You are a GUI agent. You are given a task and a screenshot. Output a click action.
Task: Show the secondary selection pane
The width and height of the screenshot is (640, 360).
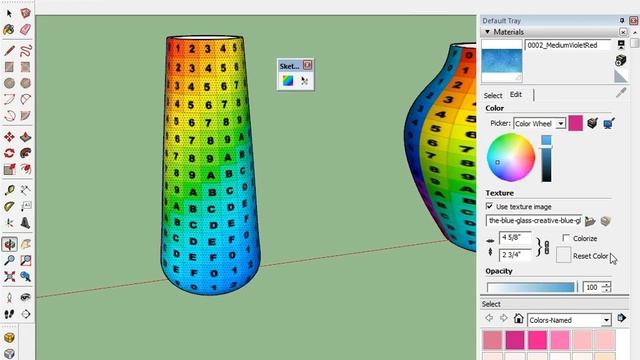(621, 44)
